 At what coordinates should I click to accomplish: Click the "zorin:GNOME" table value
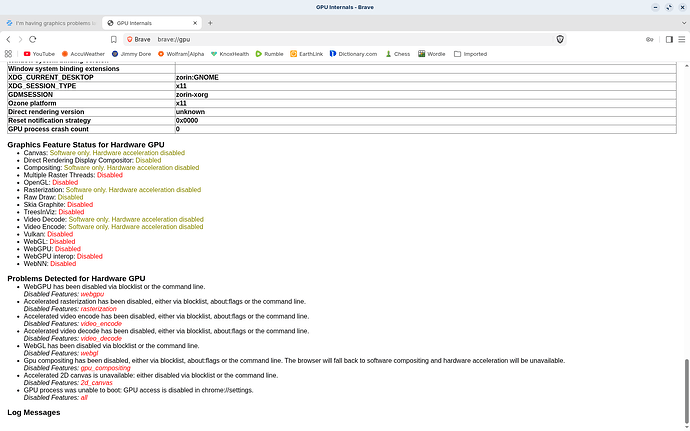pos(197,77)
